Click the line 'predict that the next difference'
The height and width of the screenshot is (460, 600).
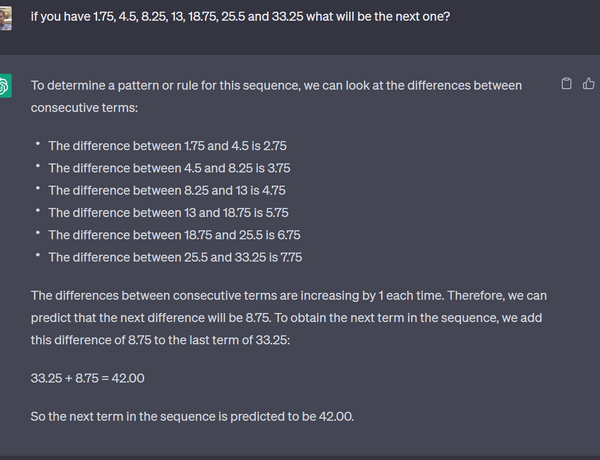286,318
